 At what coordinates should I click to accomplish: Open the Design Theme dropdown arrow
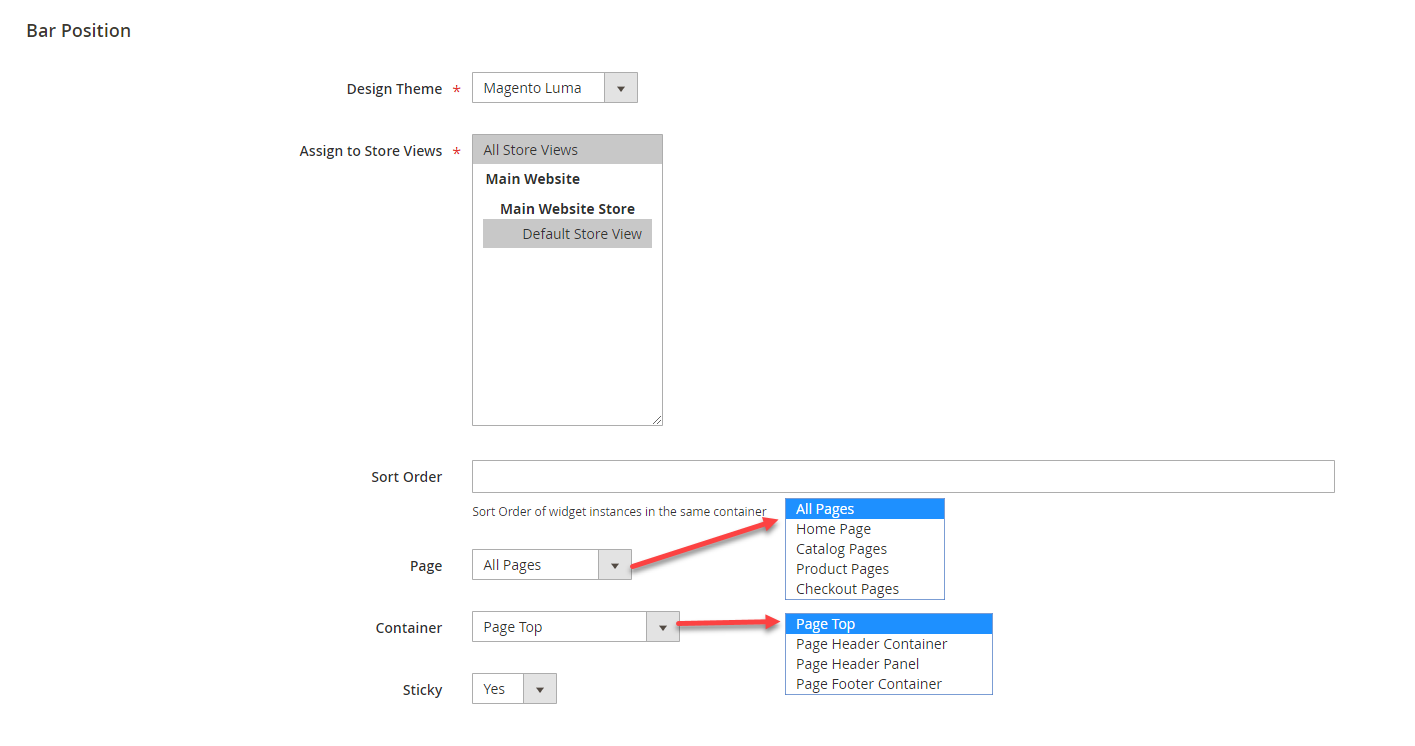point(620,88)
